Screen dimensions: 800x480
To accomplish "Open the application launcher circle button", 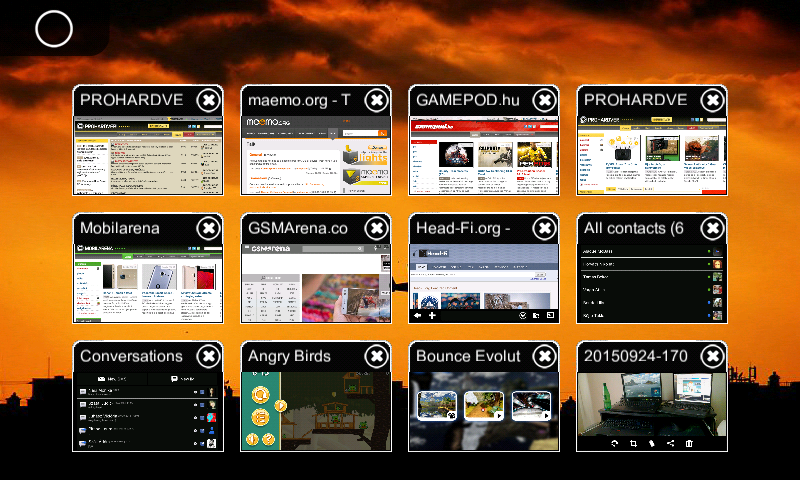I will point(54,29).
